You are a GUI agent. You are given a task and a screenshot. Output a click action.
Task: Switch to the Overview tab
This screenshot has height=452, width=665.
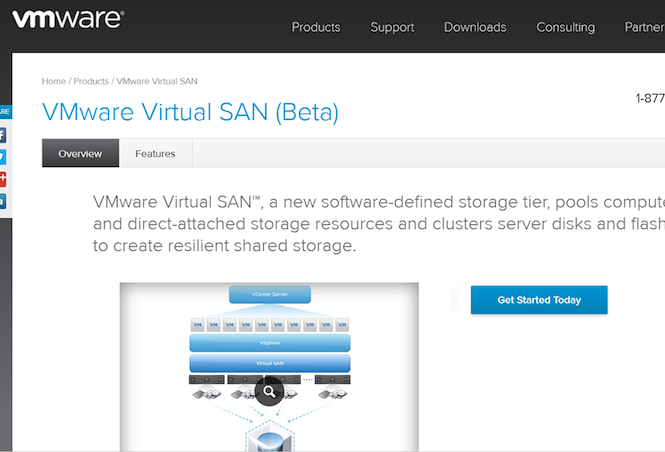81,153
